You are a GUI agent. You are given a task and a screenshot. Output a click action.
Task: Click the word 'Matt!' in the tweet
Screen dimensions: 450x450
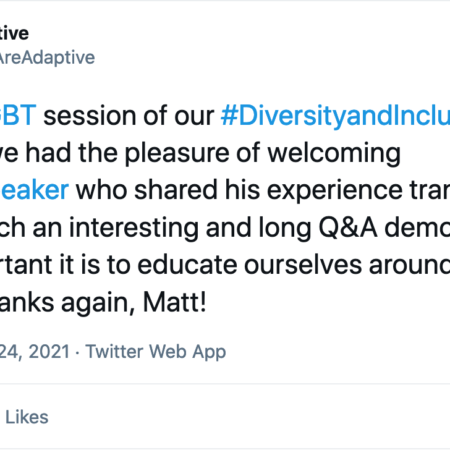click(174, 302)
